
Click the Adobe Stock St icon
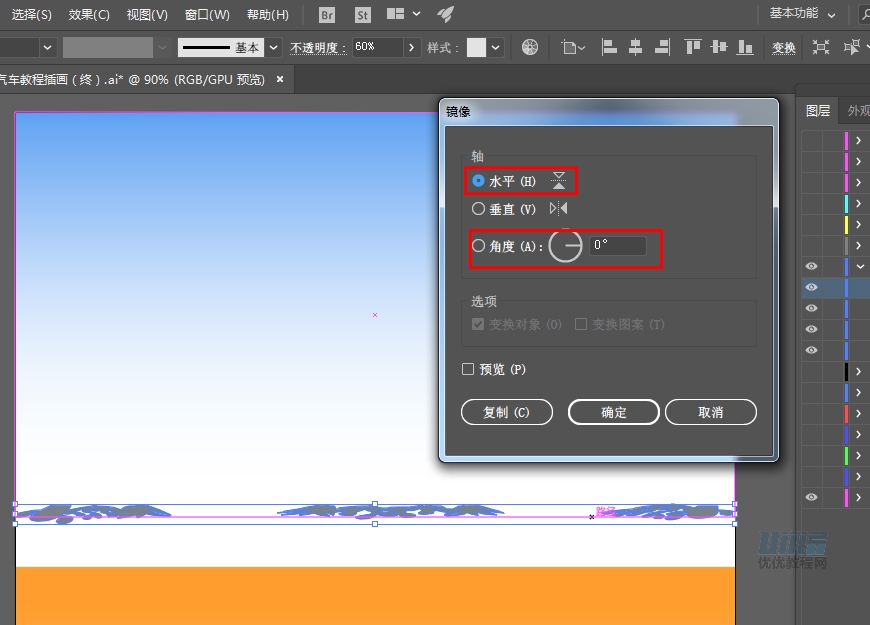tap(362, 15)
